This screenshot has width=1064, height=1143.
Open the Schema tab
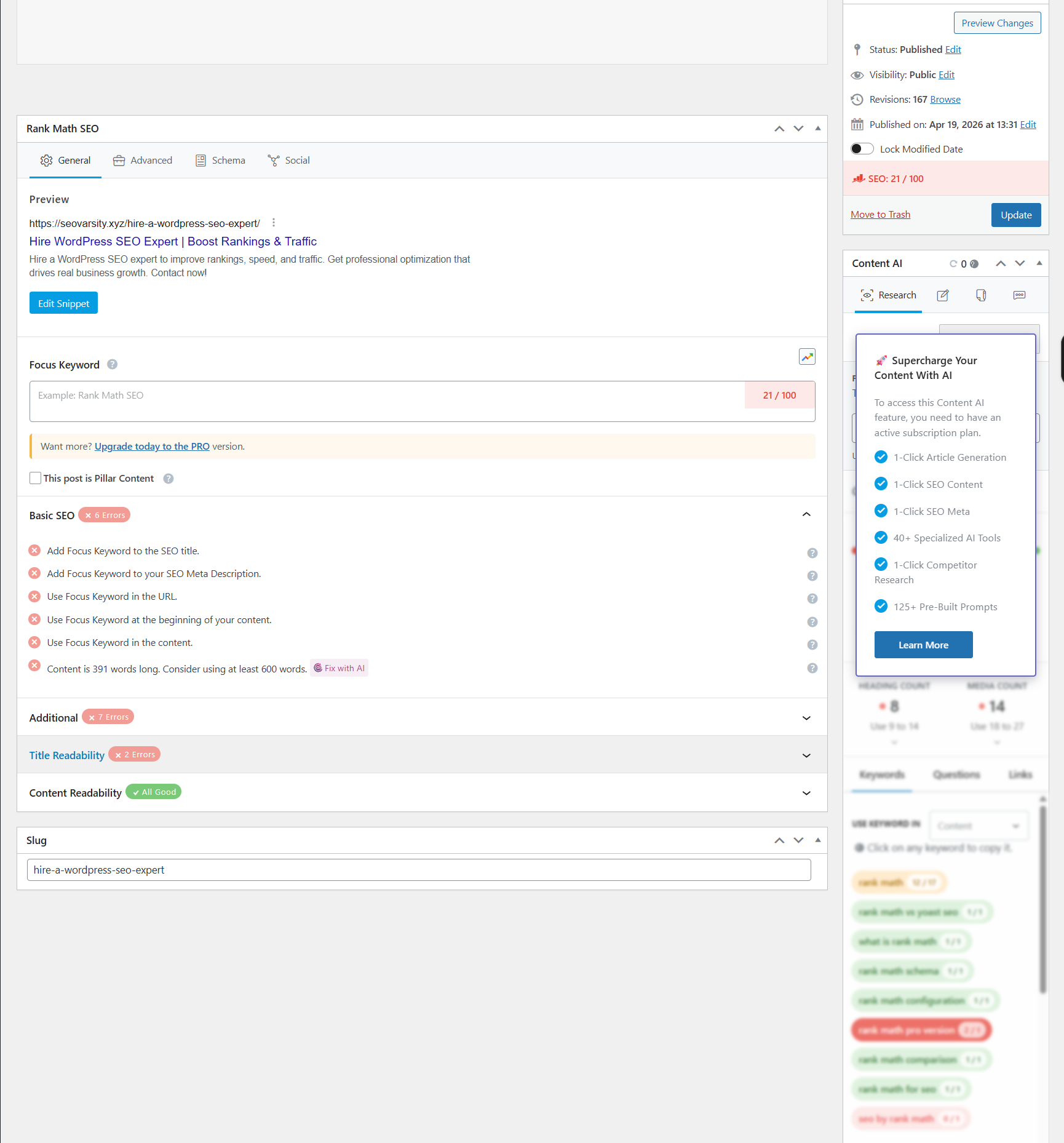click(220, 161)
